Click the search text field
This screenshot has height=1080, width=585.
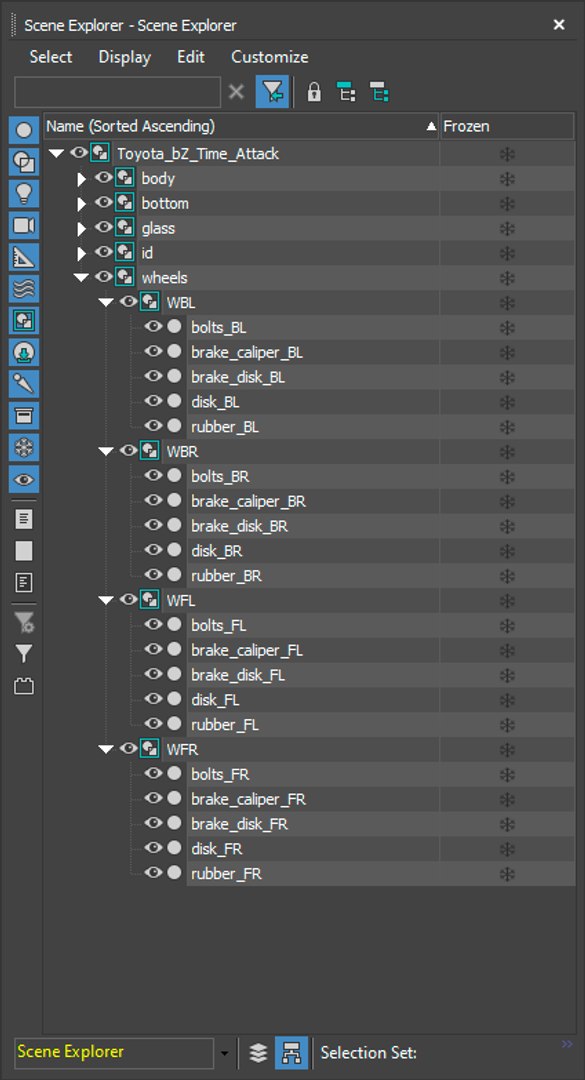(x=117, y=92)
